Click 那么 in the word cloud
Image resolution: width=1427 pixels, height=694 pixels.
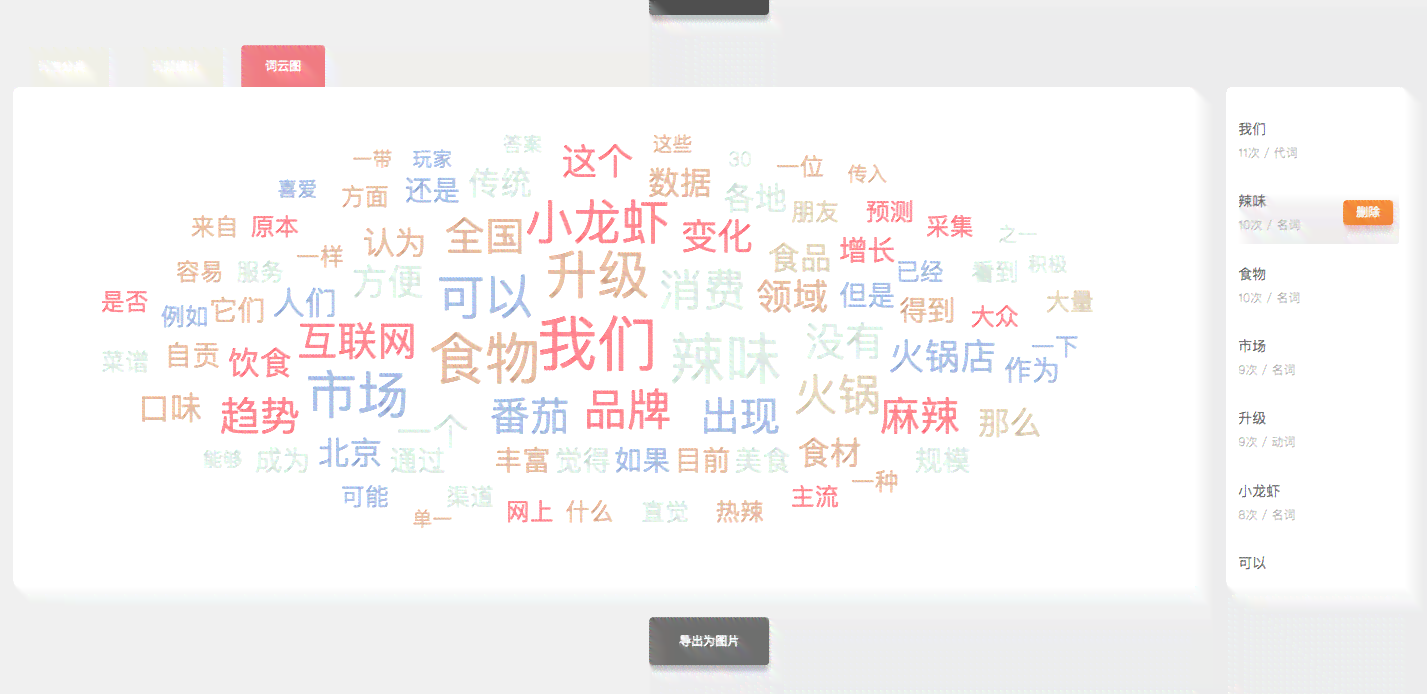1009,423
